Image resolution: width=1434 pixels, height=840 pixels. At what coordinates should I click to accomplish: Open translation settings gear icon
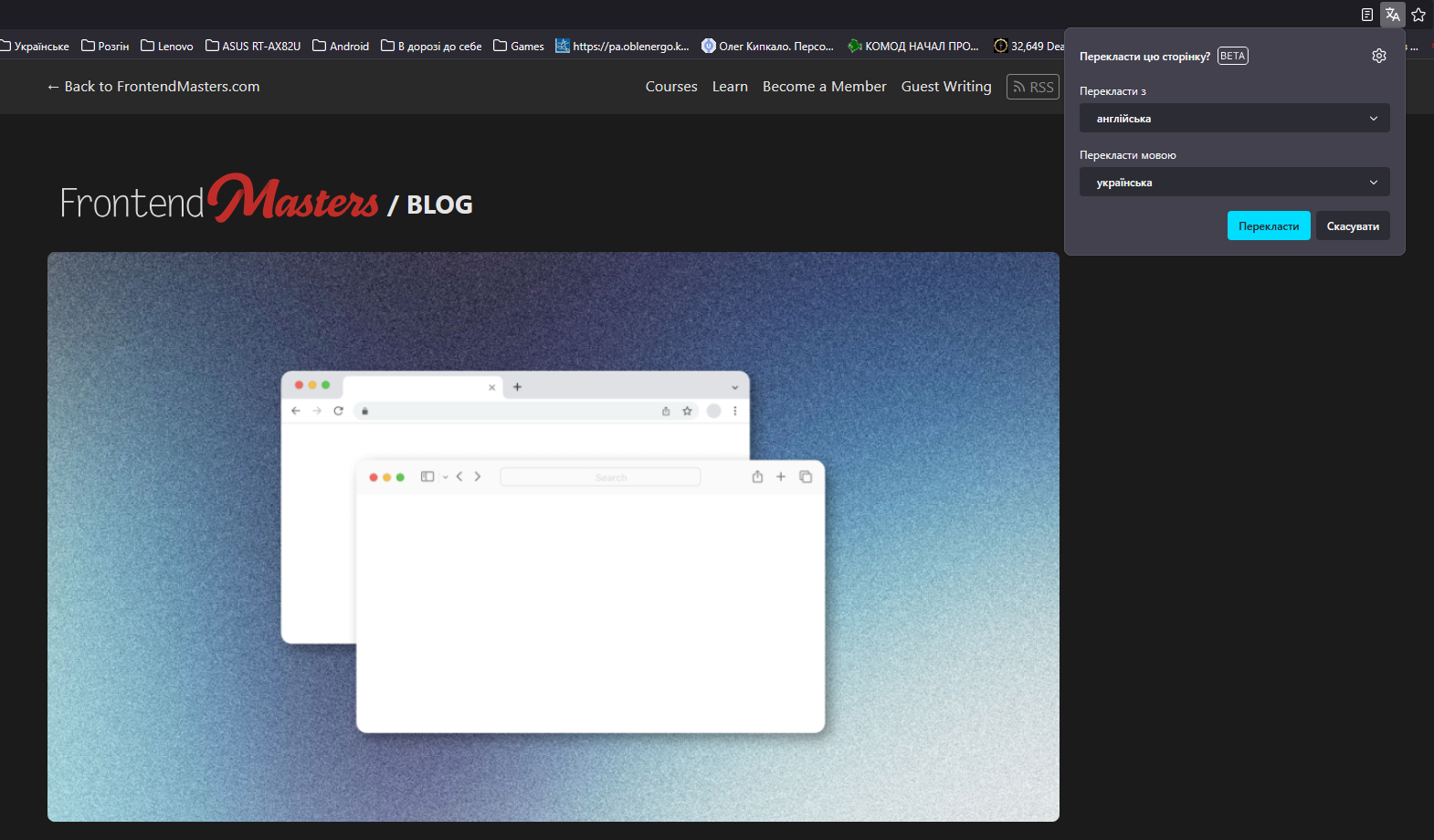pyautogui.click(x=1379, y=56)
